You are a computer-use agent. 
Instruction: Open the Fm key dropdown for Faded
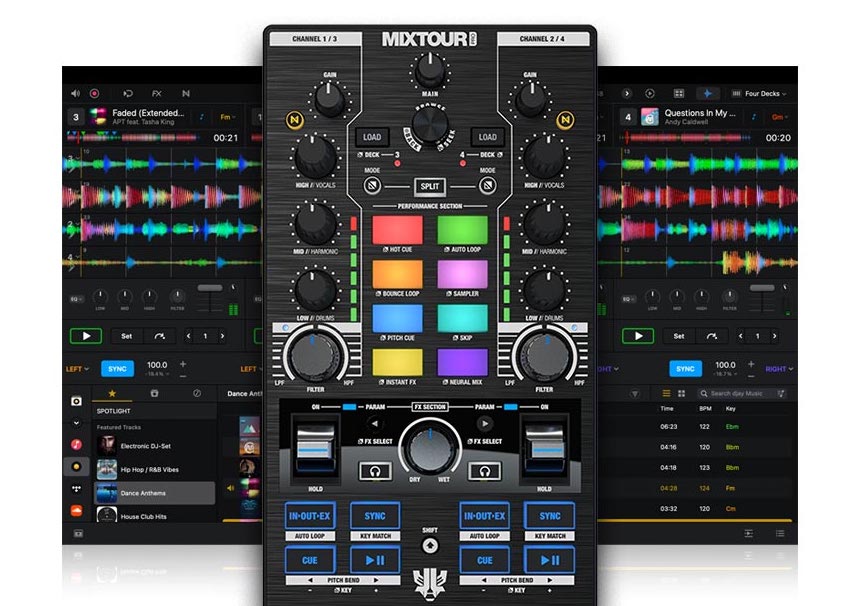coord(226,117)
